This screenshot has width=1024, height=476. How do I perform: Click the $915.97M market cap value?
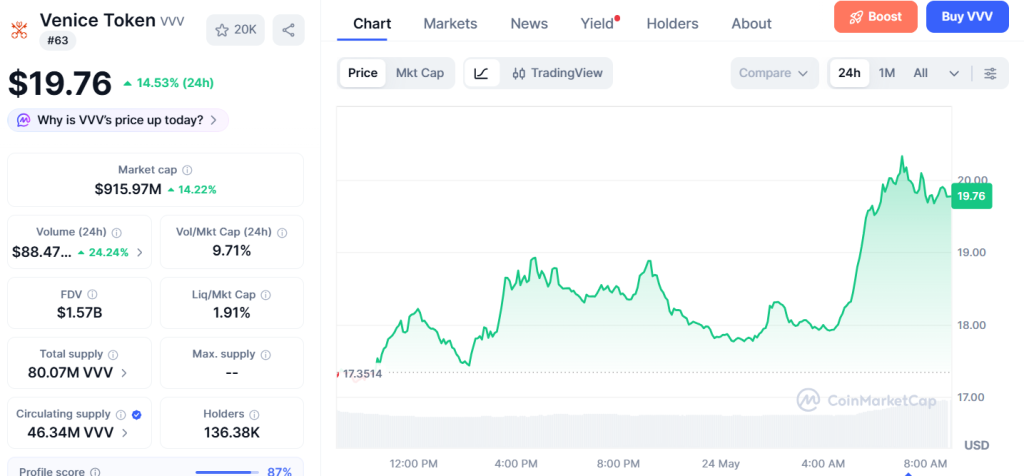(128, 189)
